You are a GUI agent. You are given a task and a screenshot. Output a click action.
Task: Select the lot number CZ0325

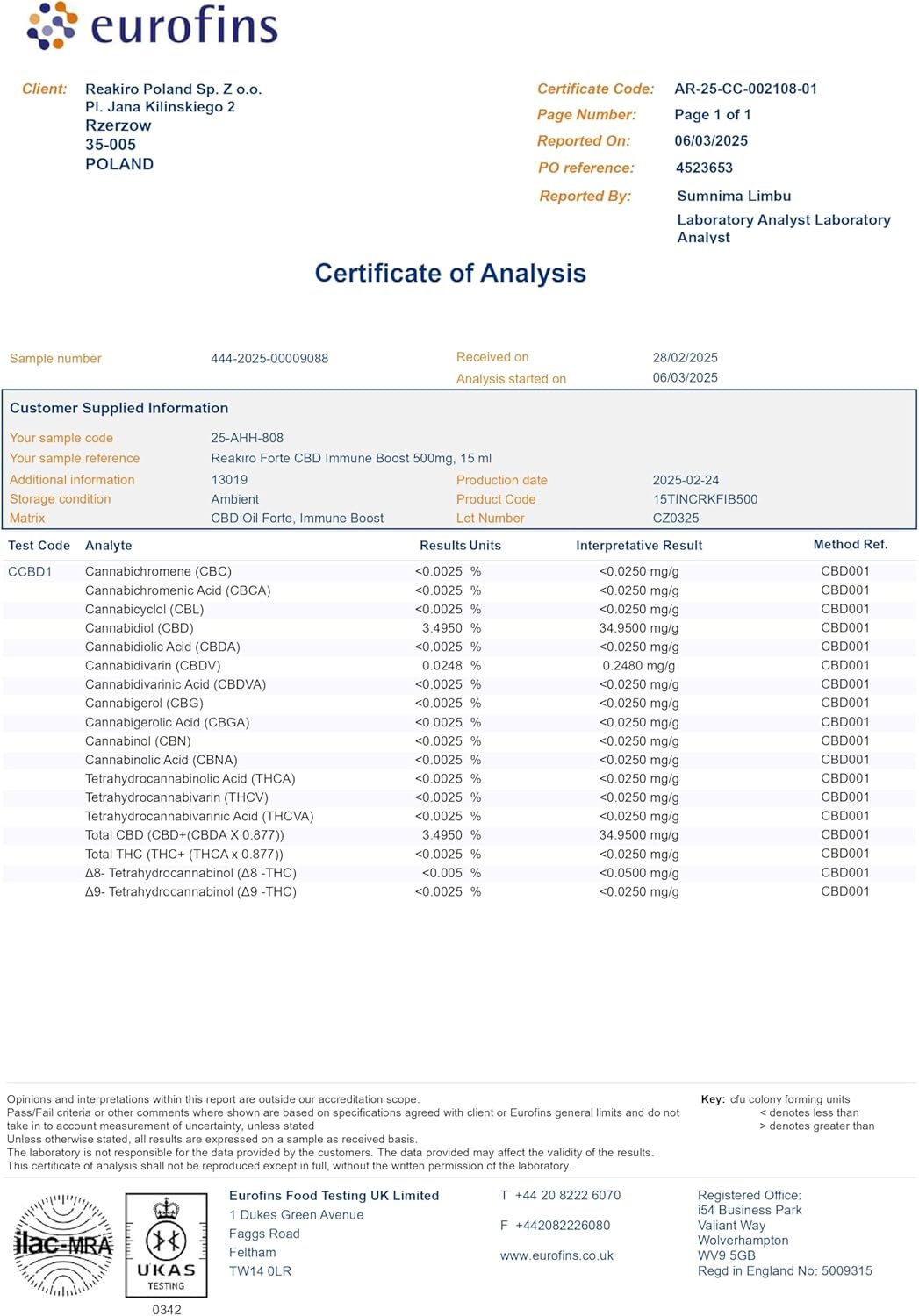pos(676,519)
